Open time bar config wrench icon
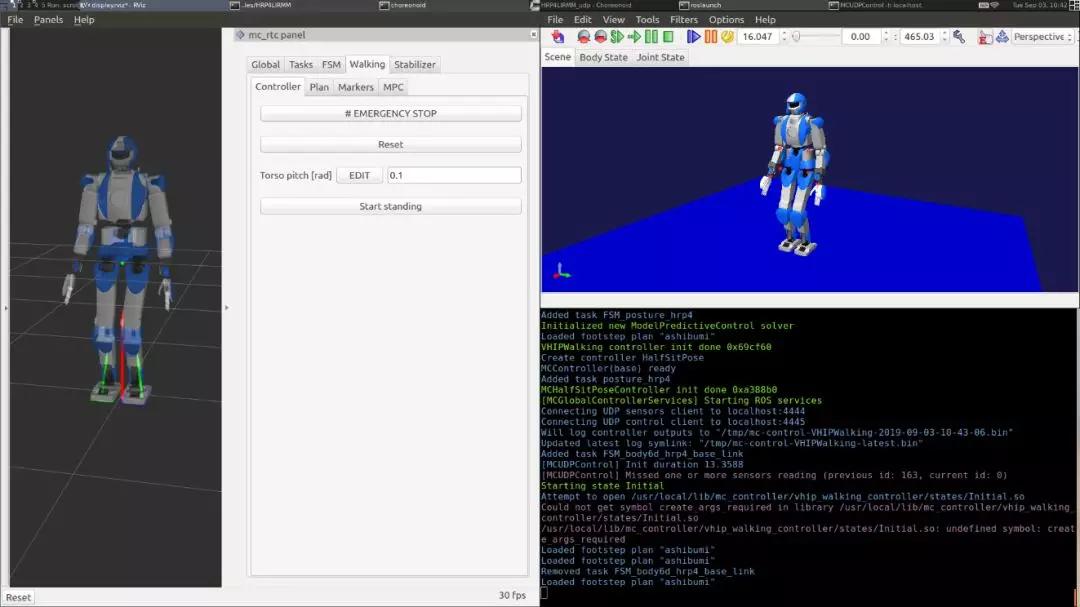The height and width of the screenshot is (607, 1080). click(x=958, y=37)
